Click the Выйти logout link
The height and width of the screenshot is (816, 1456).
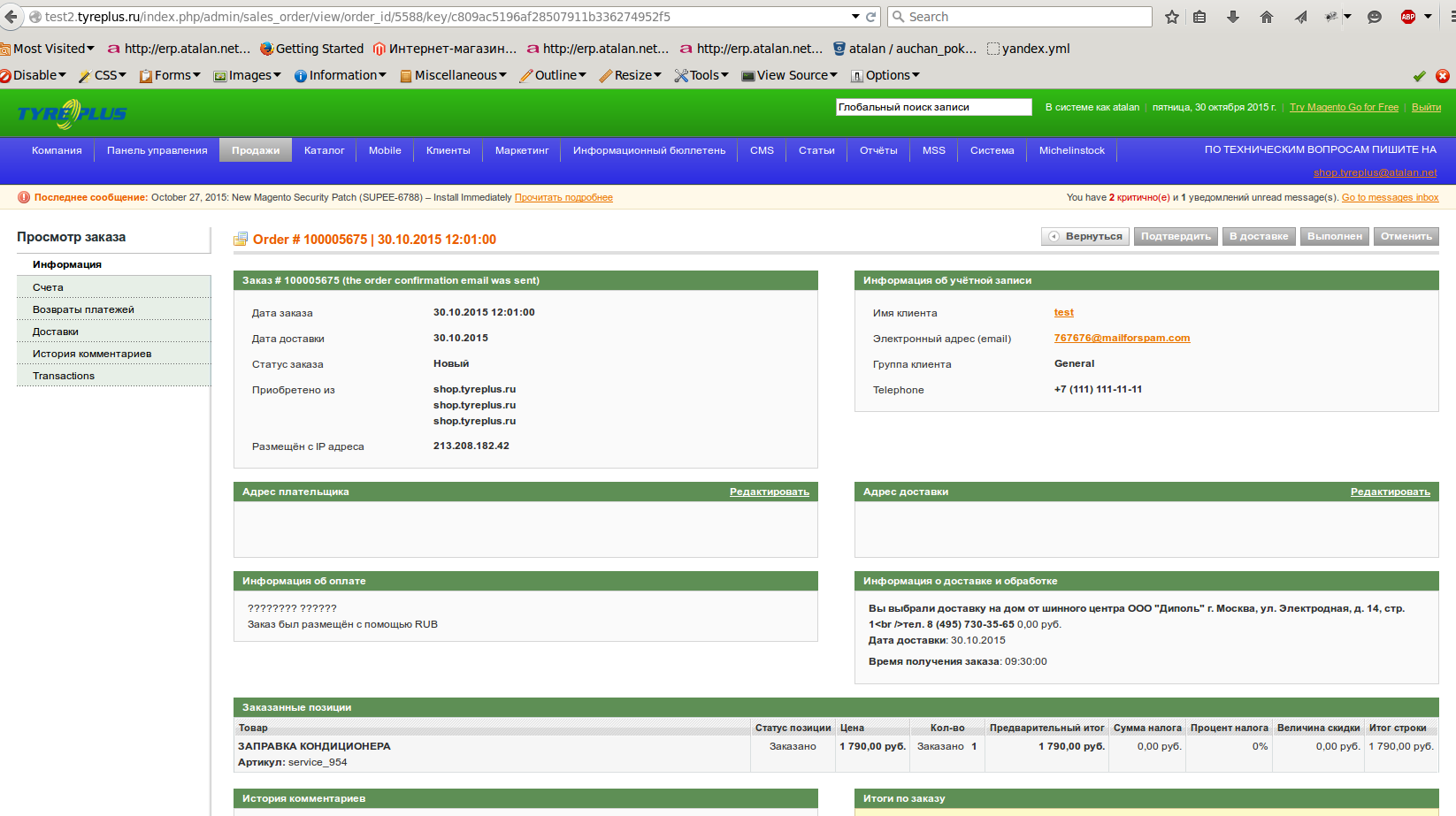click(1426, 107)
